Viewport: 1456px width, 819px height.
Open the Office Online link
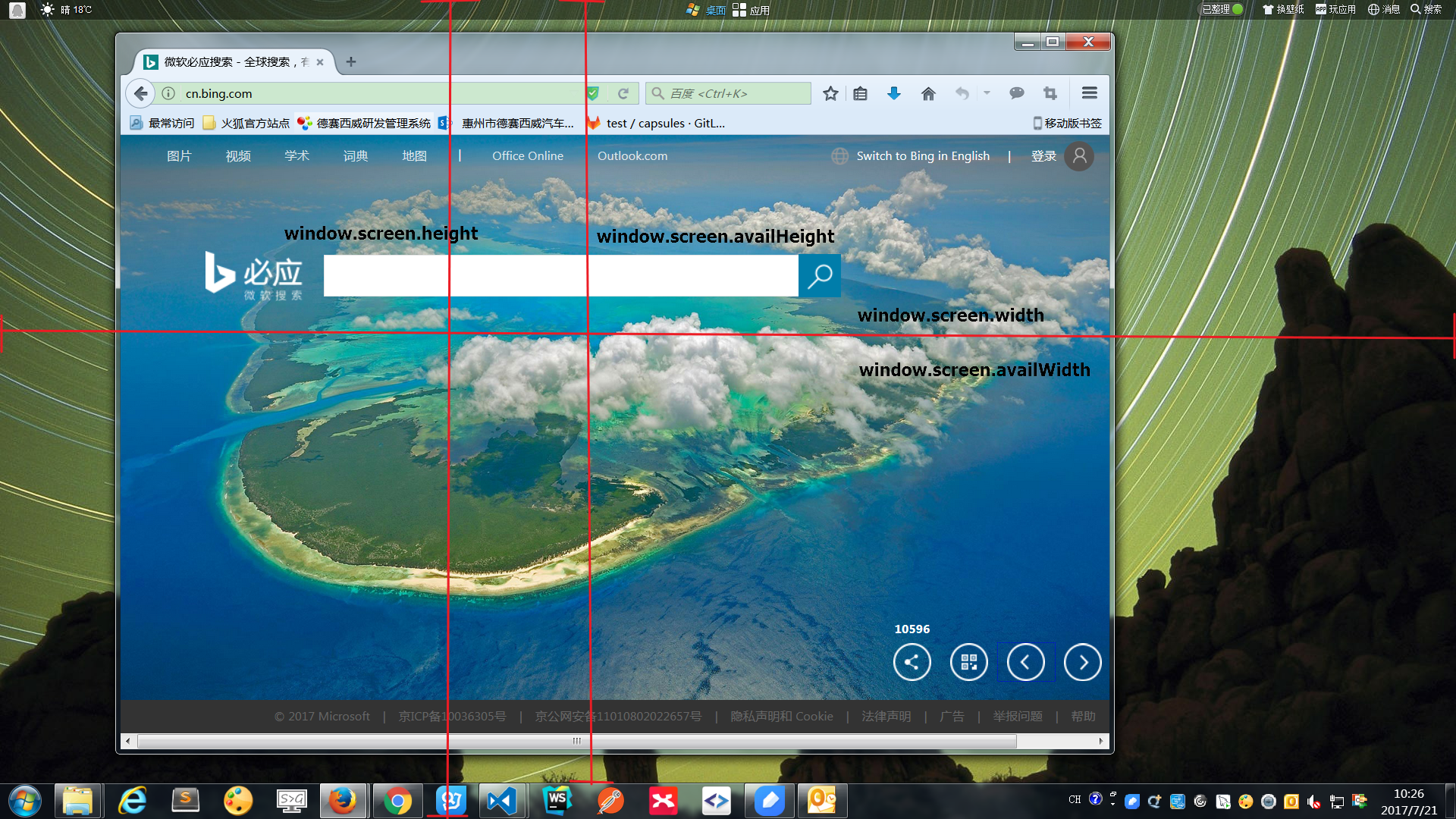527,155
